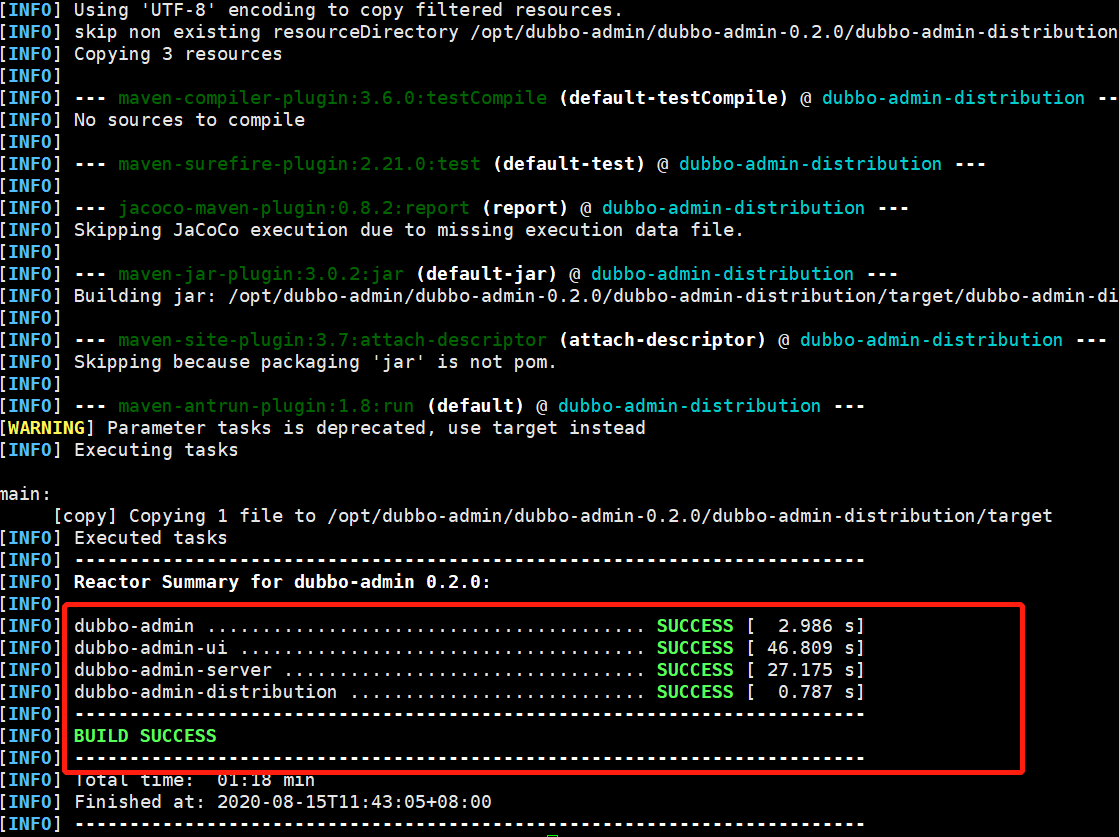
Task: Click 'skip non existing resourceDirectory' line
Action: pos(595,32)
